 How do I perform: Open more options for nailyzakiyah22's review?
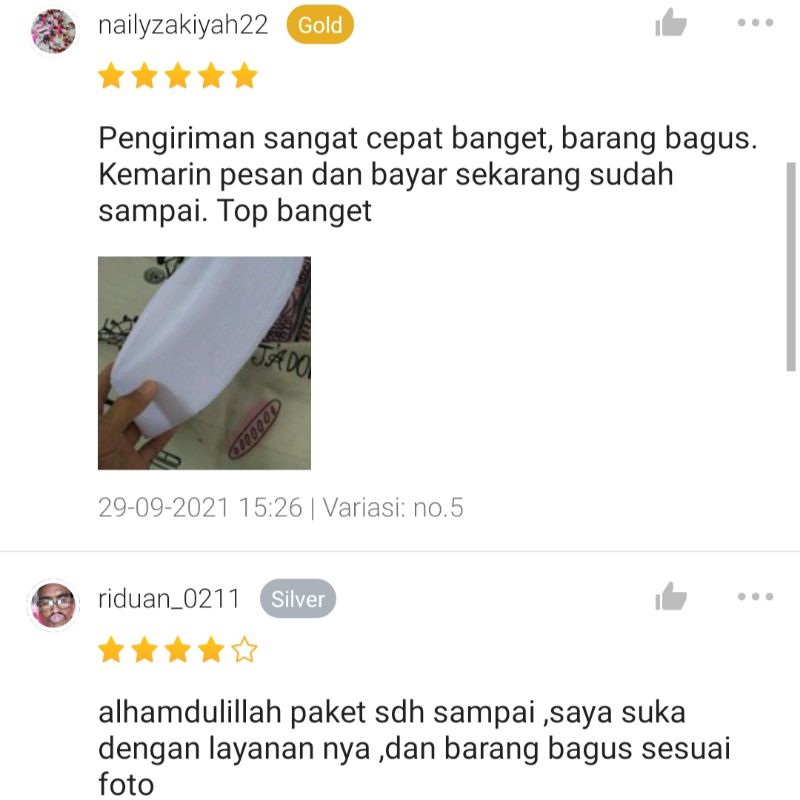click(x=756, y=22)
